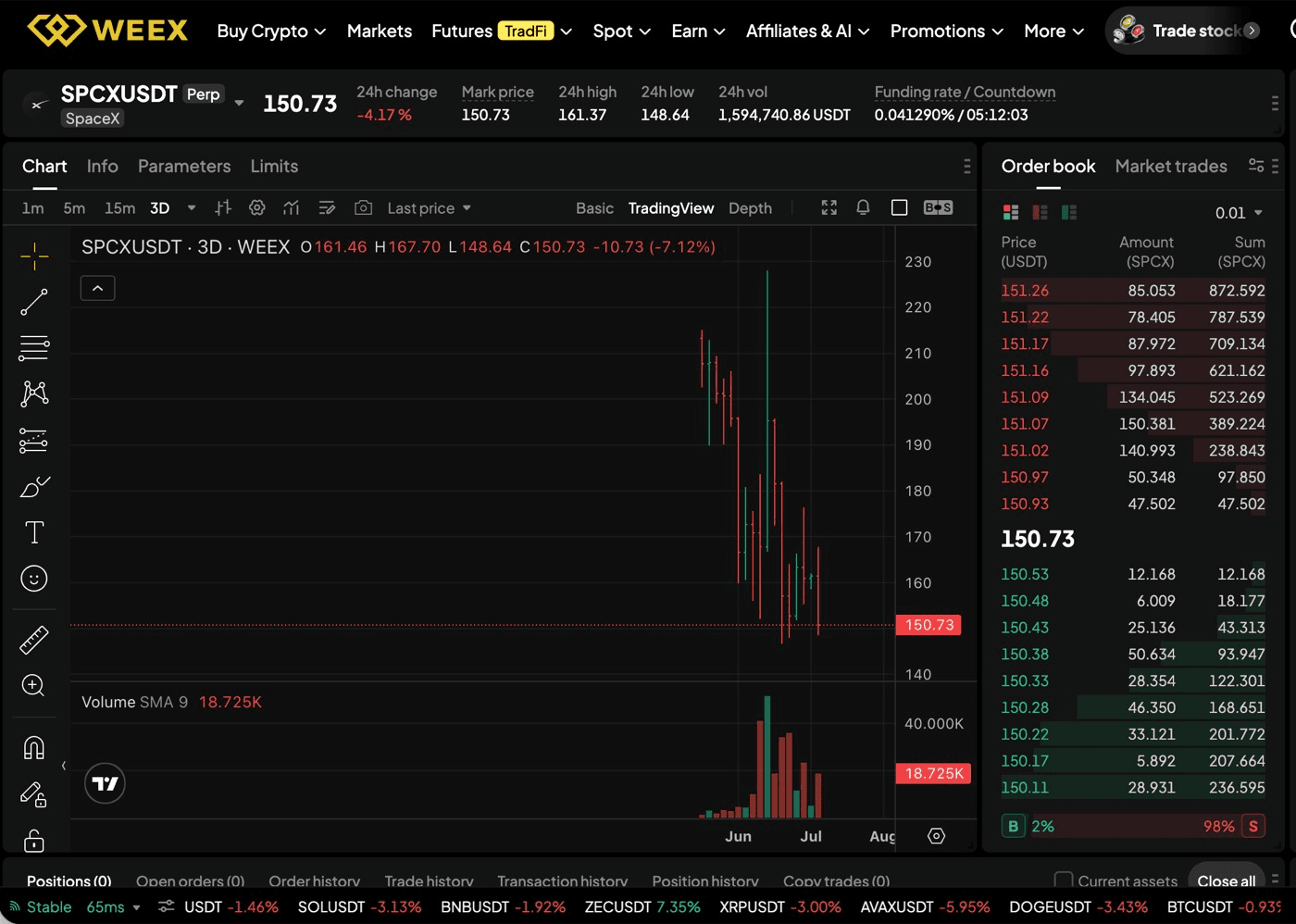Screen dimensions: 1296x924
Task: Select the 15m timeframe
Action: [x=119, y=208]
